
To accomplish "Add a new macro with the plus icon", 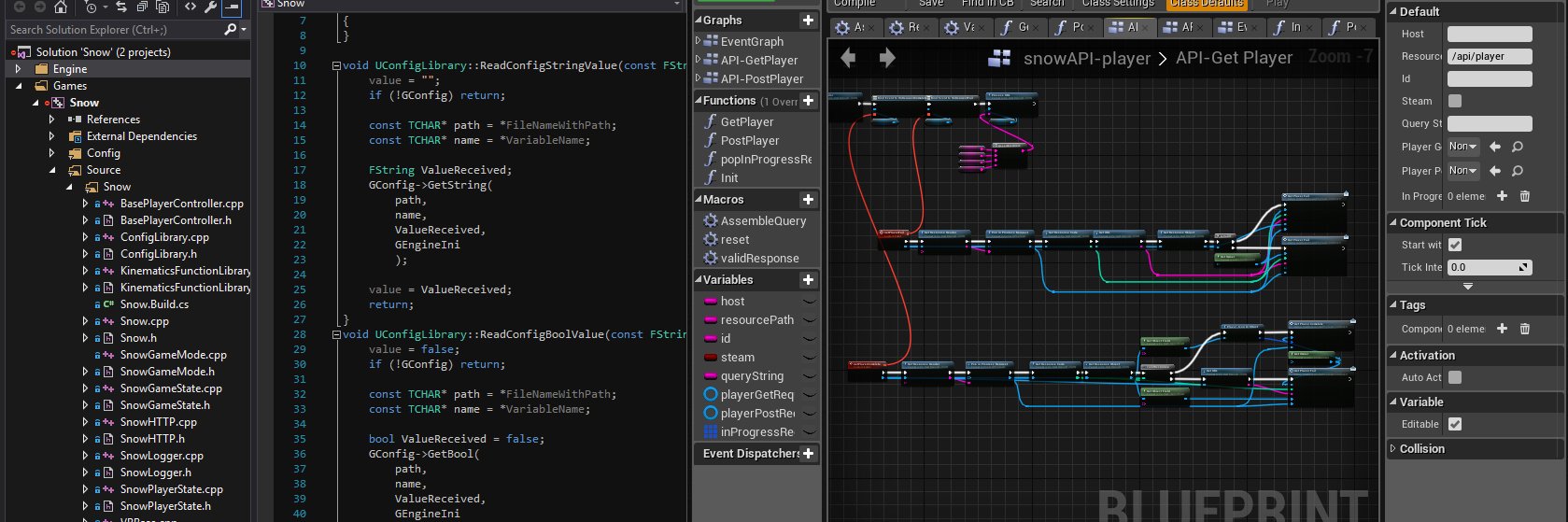I will (x=808, y=199).
